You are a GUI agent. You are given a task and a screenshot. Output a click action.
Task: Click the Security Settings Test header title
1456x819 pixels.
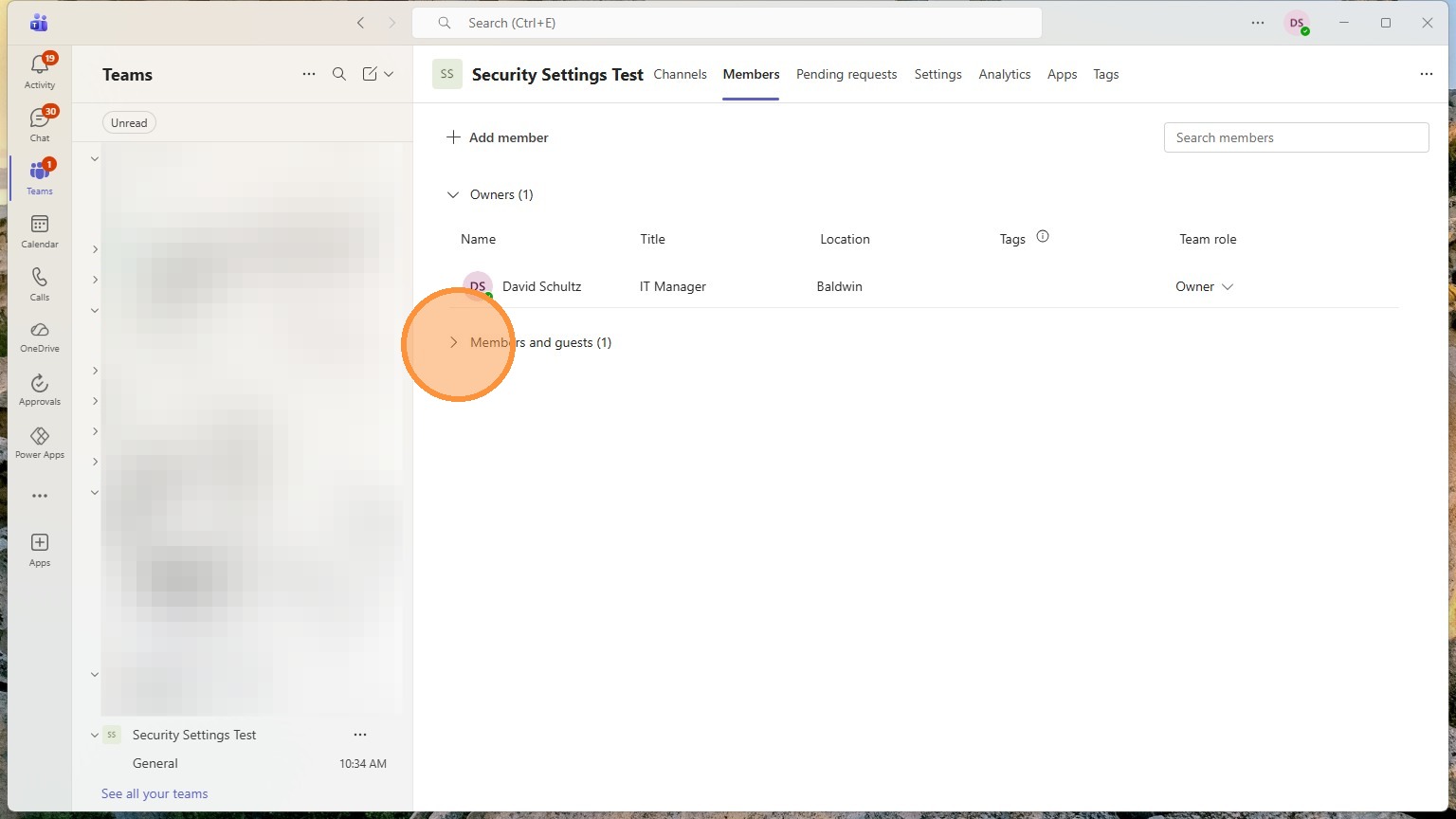(x=557, y=74)
